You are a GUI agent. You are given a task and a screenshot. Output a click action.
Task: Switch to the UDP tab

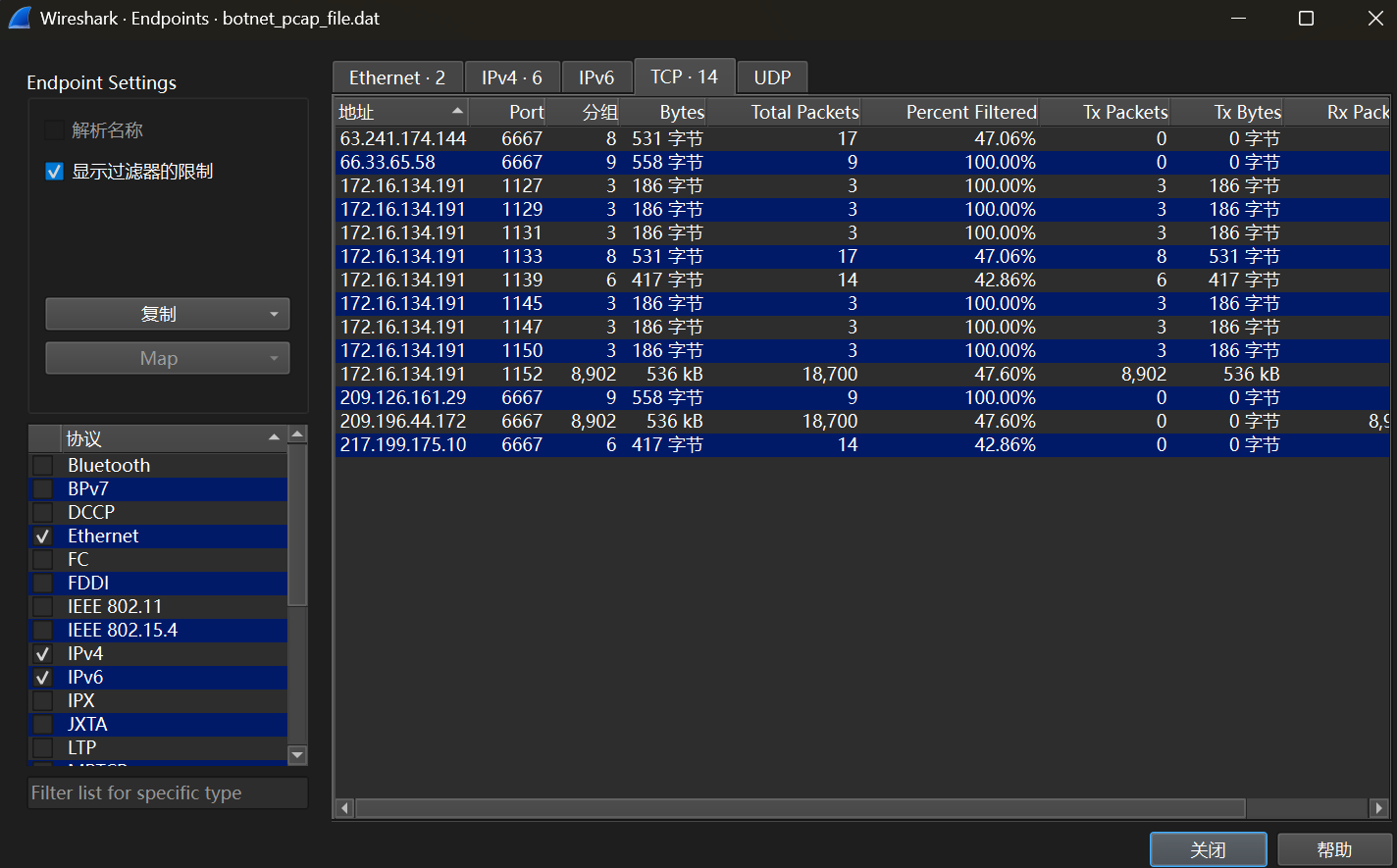(x=772, y=77)
